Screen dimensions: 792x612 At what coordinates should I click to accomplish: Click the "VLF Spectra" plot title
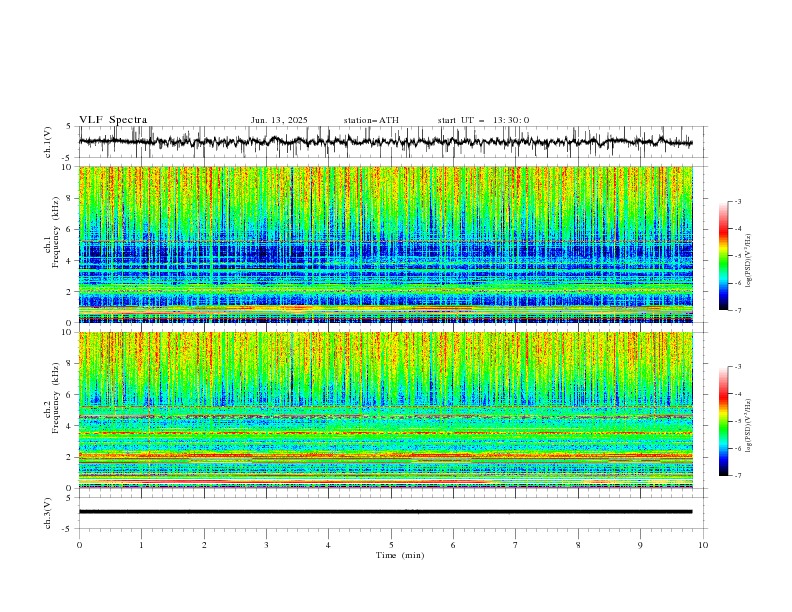[x=113, y=120]
